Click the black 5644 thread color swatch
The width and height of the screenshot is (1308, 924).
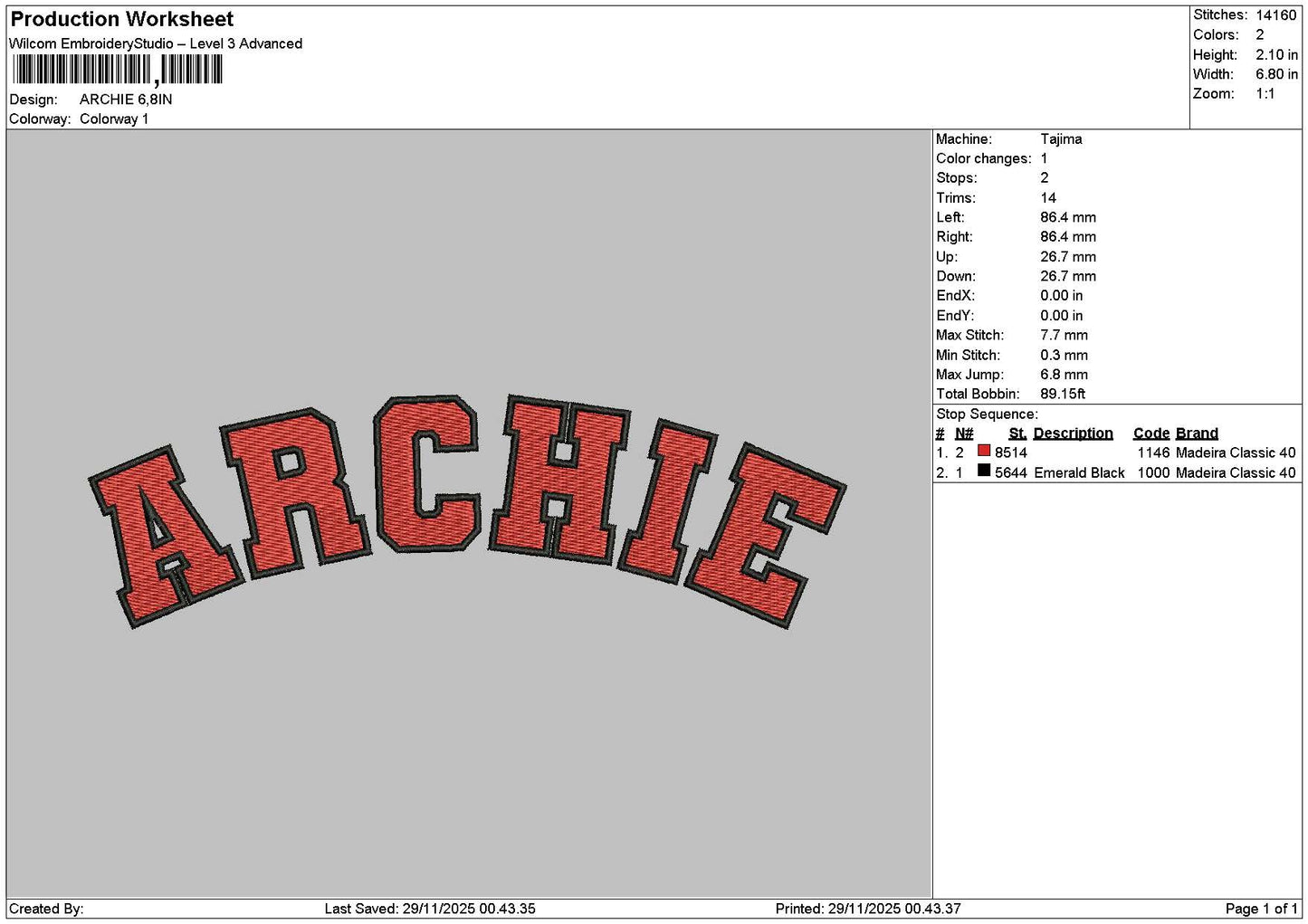click(x=984, y=471)
